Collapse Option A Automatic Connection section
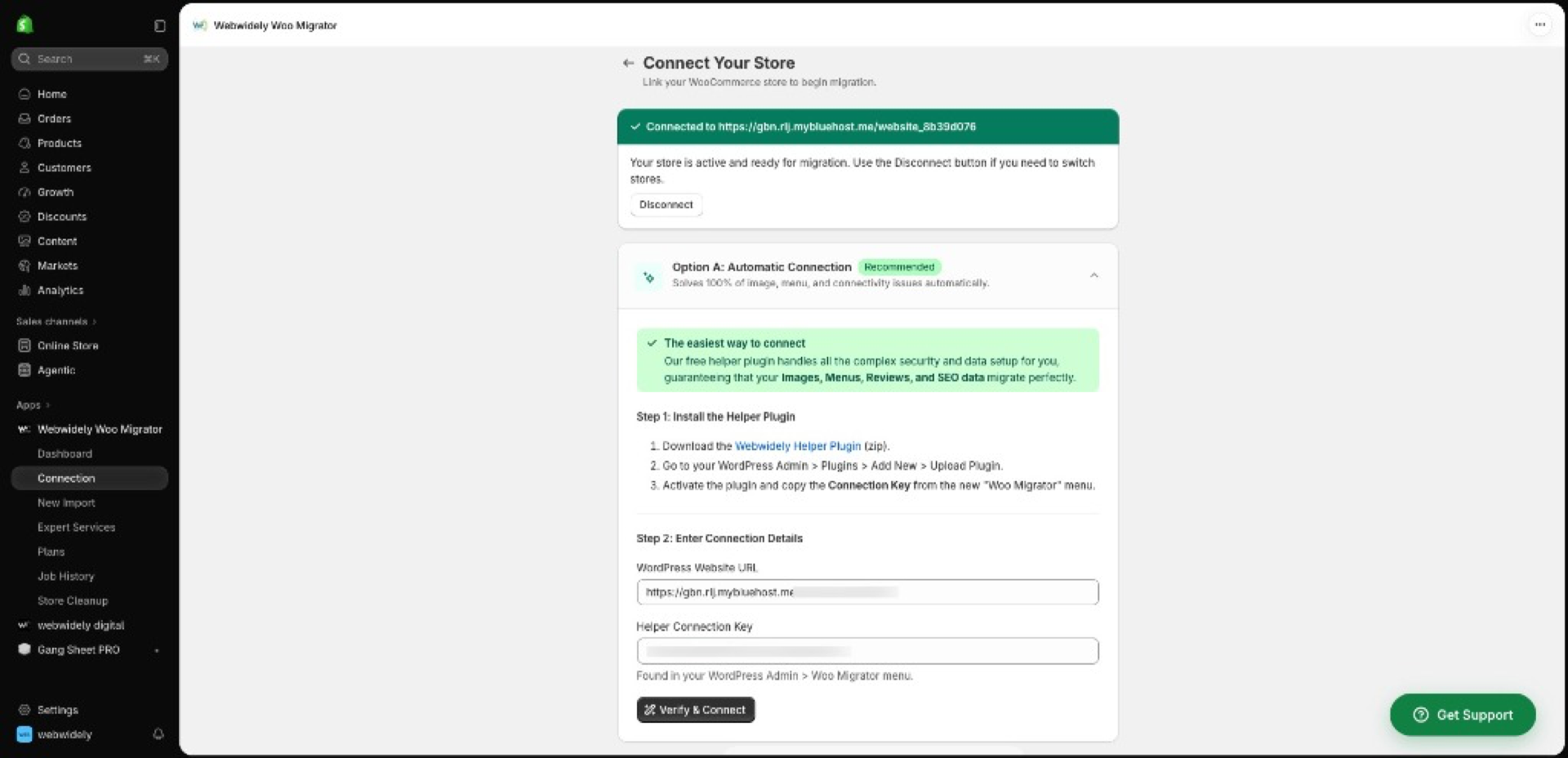Viewport: 1568px width, 758px height. pos(1094,275)
